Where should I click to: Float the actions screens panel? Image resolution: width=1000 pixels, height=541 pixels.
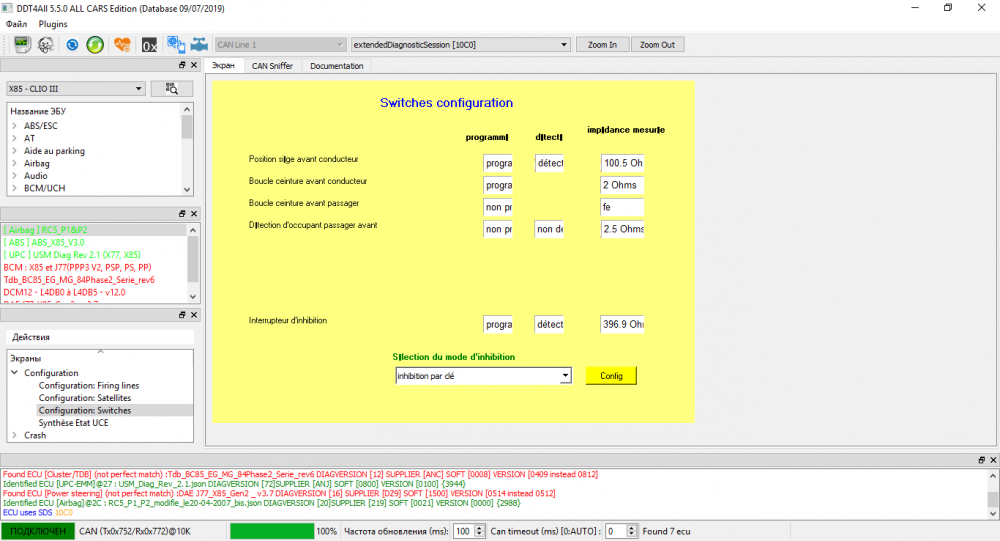click(x=182, y=315)
